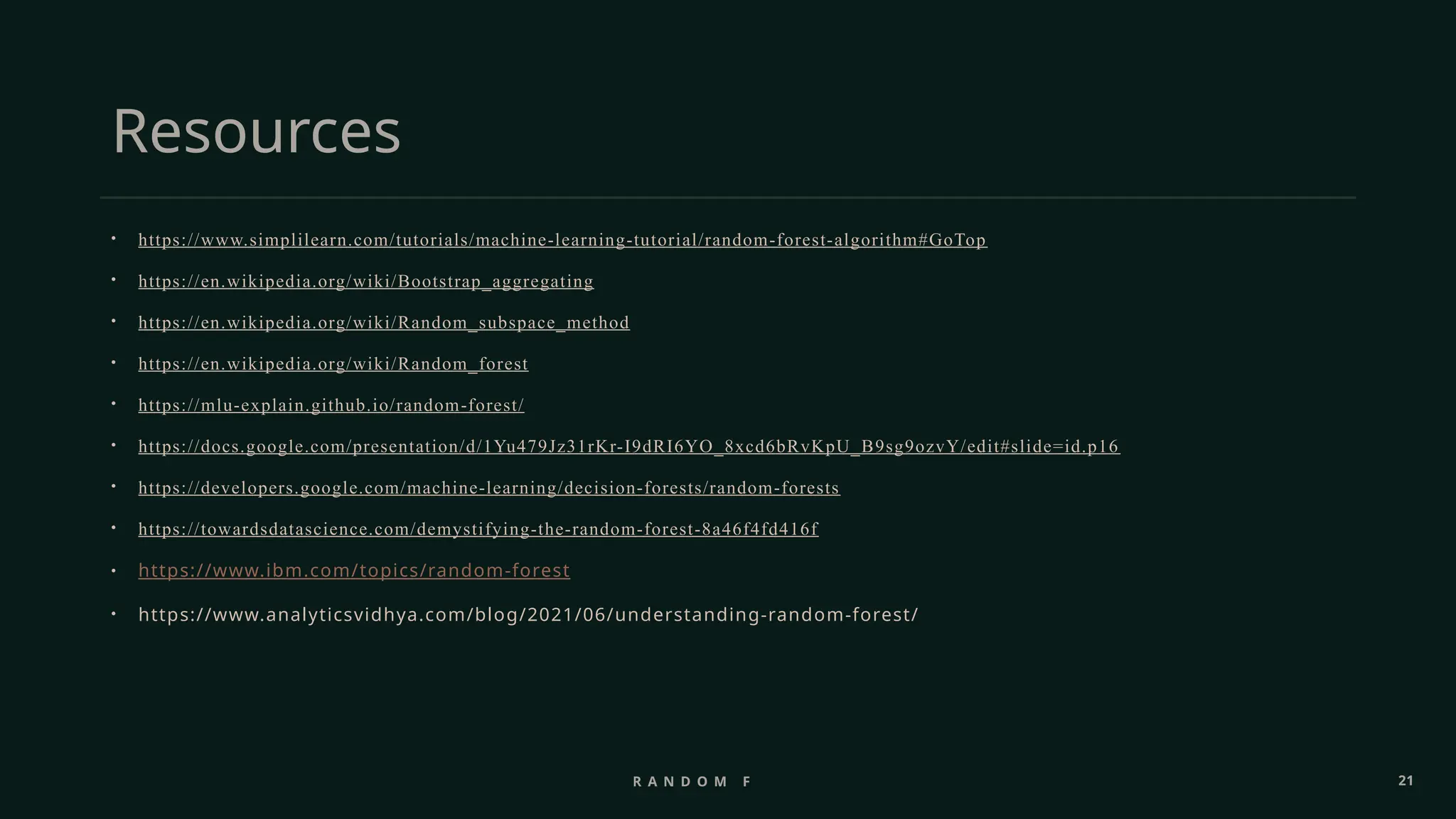The image size is (1456, 819).
Task: Click the docs.google.com presentation link
Action: coord(628,446)
